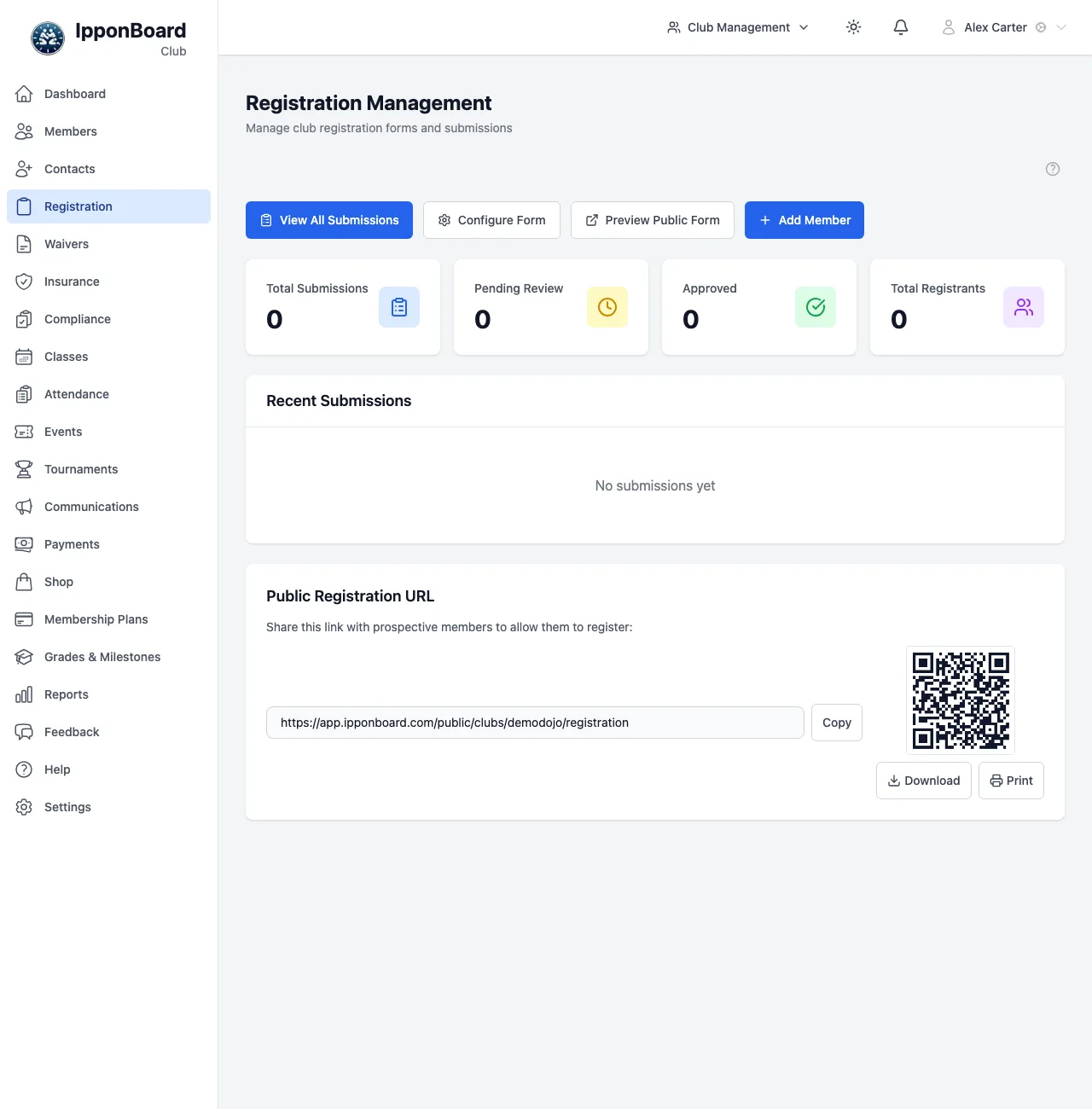Click the registration URL field
The height and width of the screenshot is (1109, 1092).
pyautogui.click(x=535, y=723)
